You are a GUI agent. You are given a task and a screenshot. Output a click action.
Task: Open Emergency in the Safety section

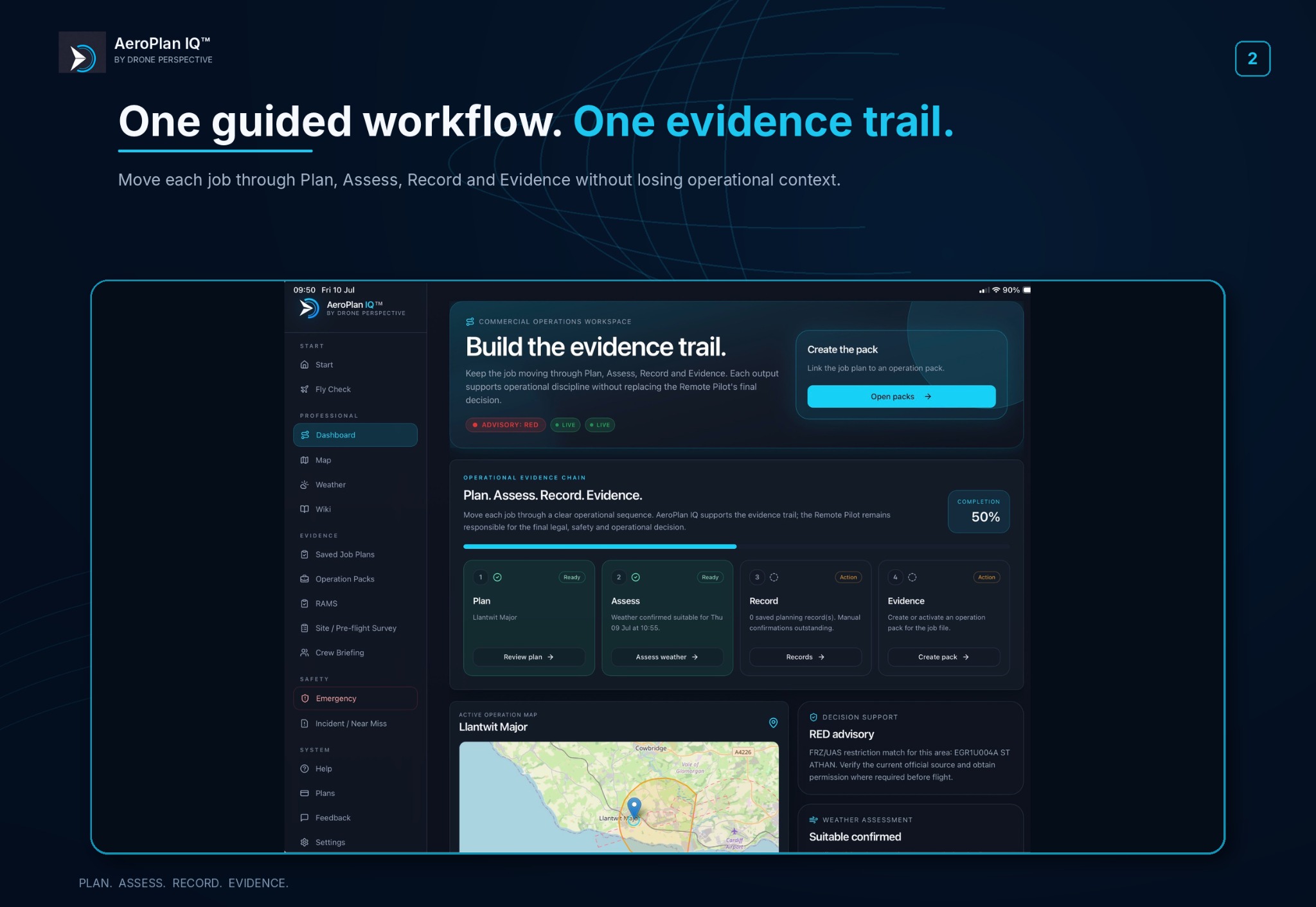coord(355,698)
